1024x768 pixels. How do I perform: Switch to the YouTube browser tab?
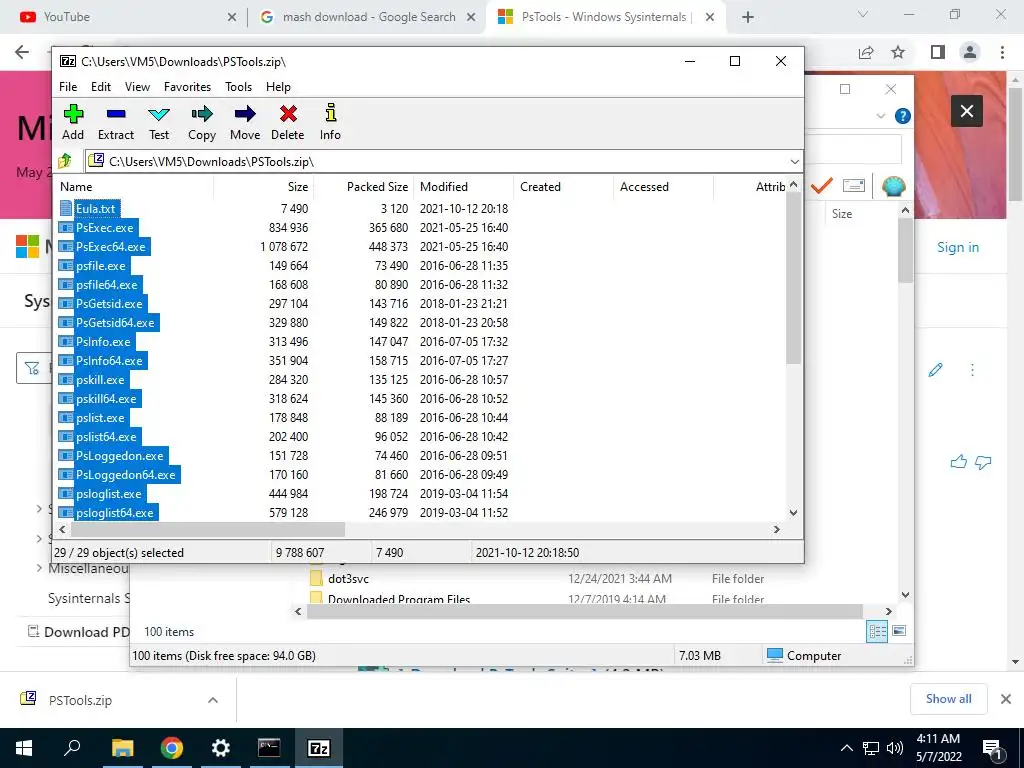pos(123,17)
